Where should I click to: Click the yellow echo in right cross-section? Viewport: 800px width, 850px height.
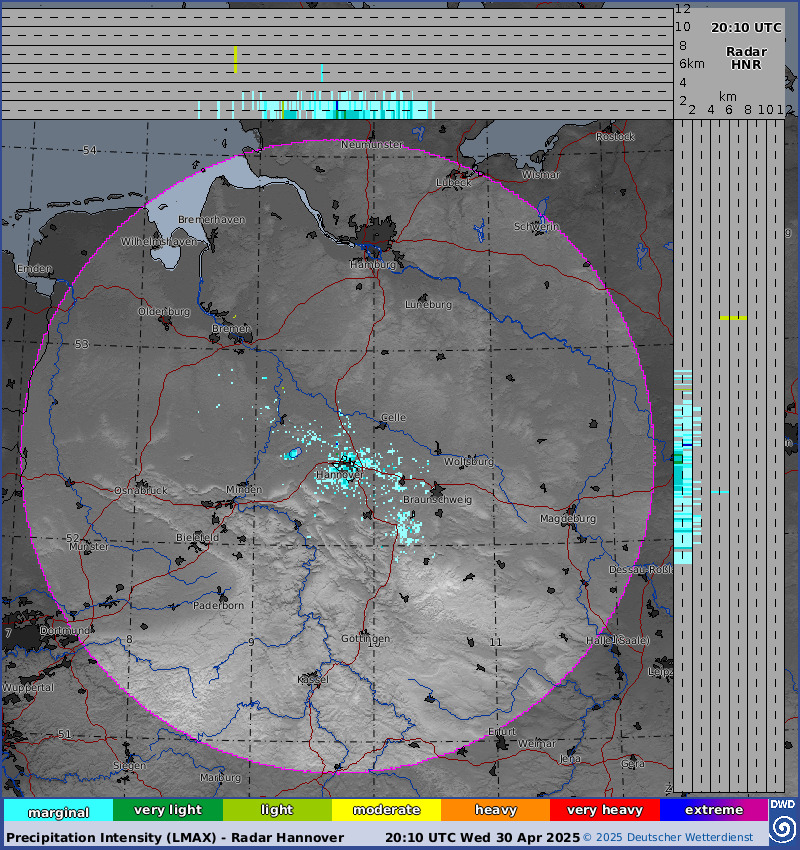coord(733,318)
